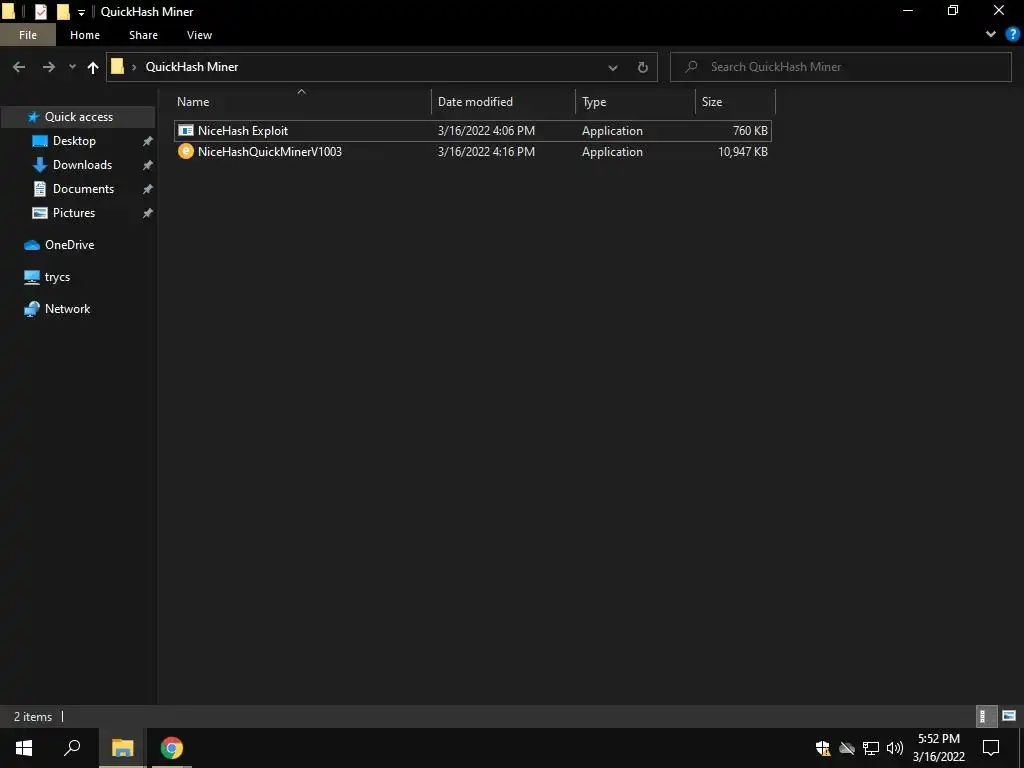Select Quick access in the navigation pane
This screenshot has height=768, width=1024.
[x=78, y=117]
